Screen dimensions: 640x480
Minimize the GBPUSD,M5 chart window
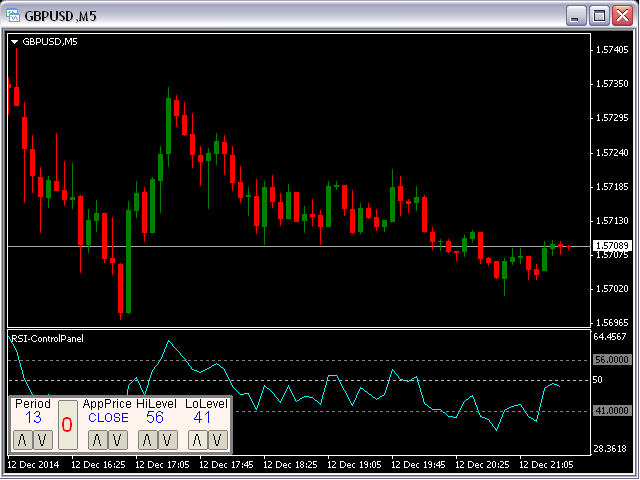[x=576, y=16]
